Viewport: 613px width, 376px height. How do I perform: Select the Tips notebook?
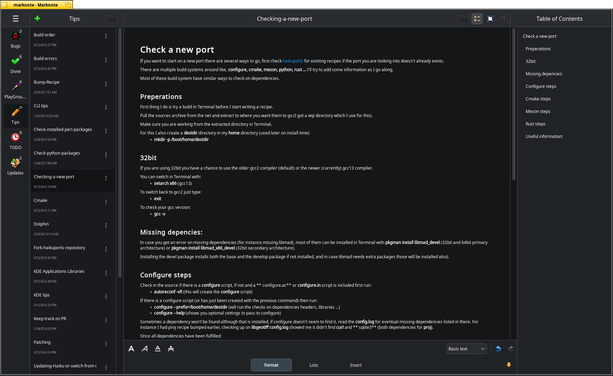(15, 116)
